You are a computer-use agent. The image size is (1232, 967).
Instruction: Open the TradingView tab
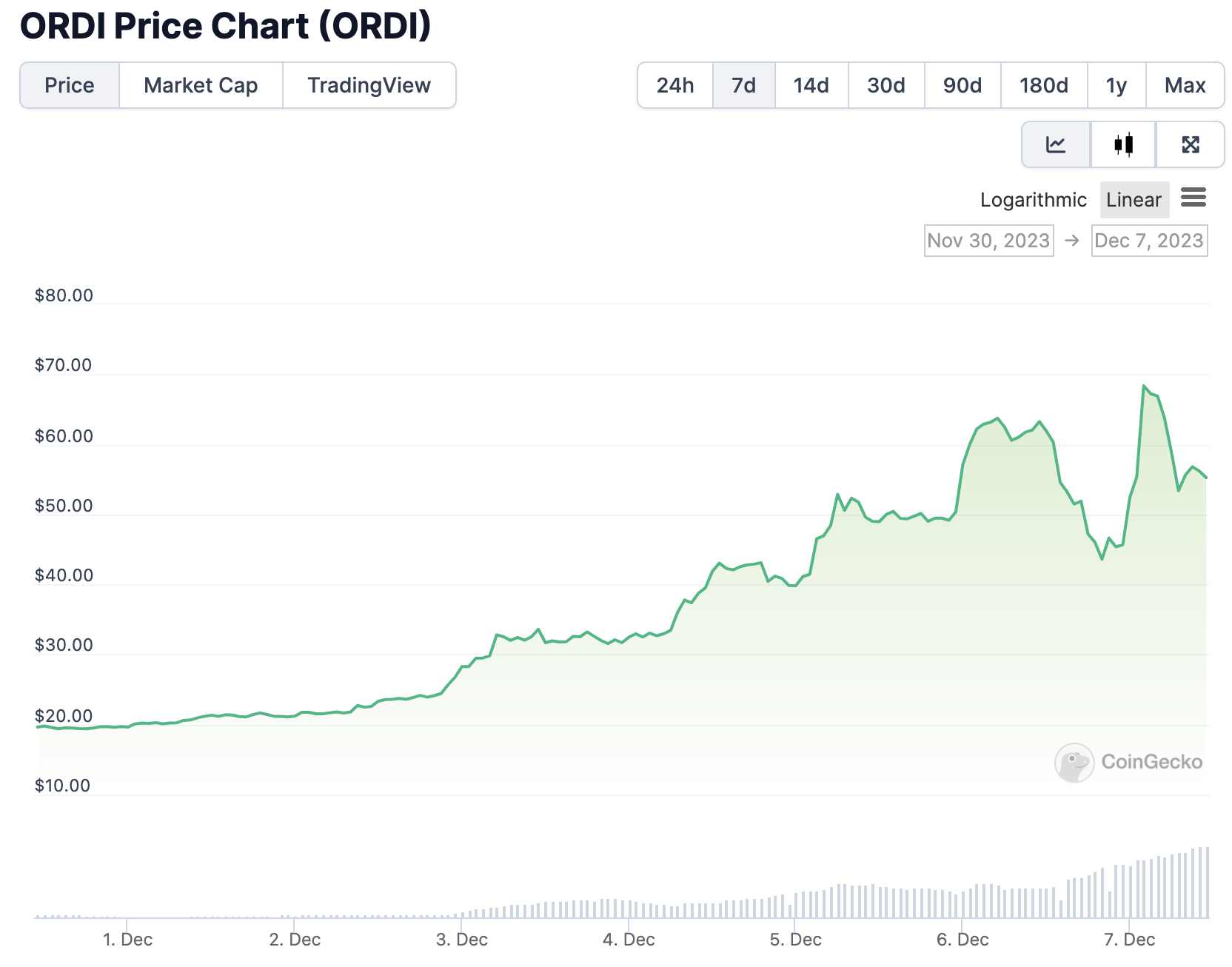pos(369,86)
